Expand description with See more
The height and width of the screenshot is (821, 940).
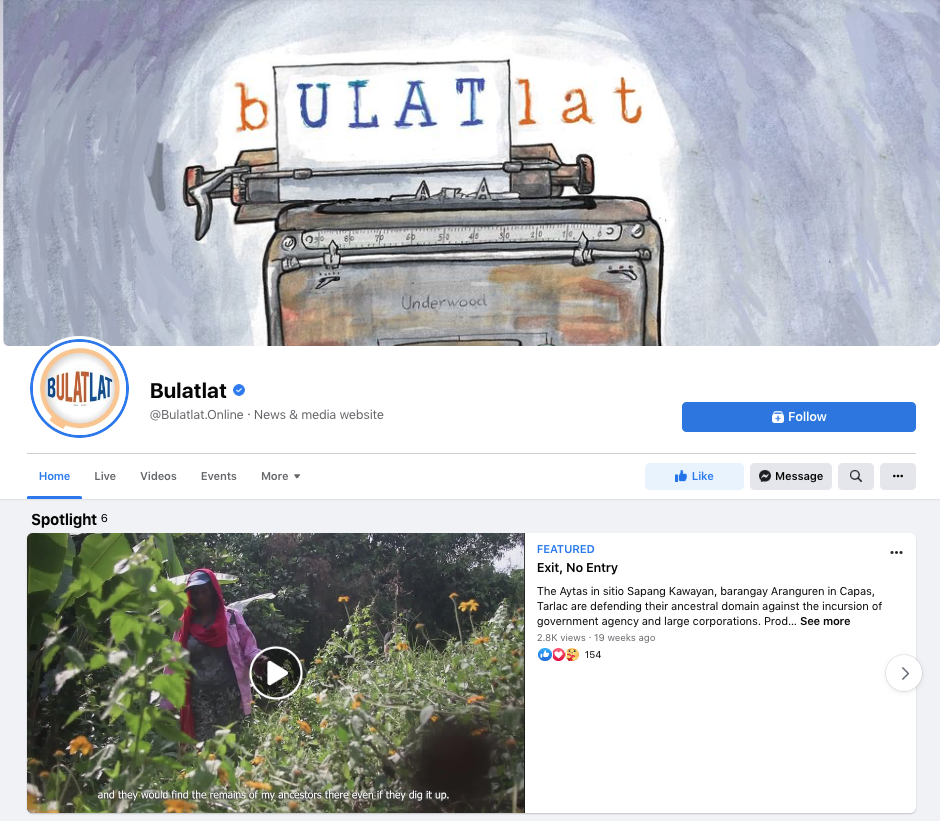click(x=825, y=621)
